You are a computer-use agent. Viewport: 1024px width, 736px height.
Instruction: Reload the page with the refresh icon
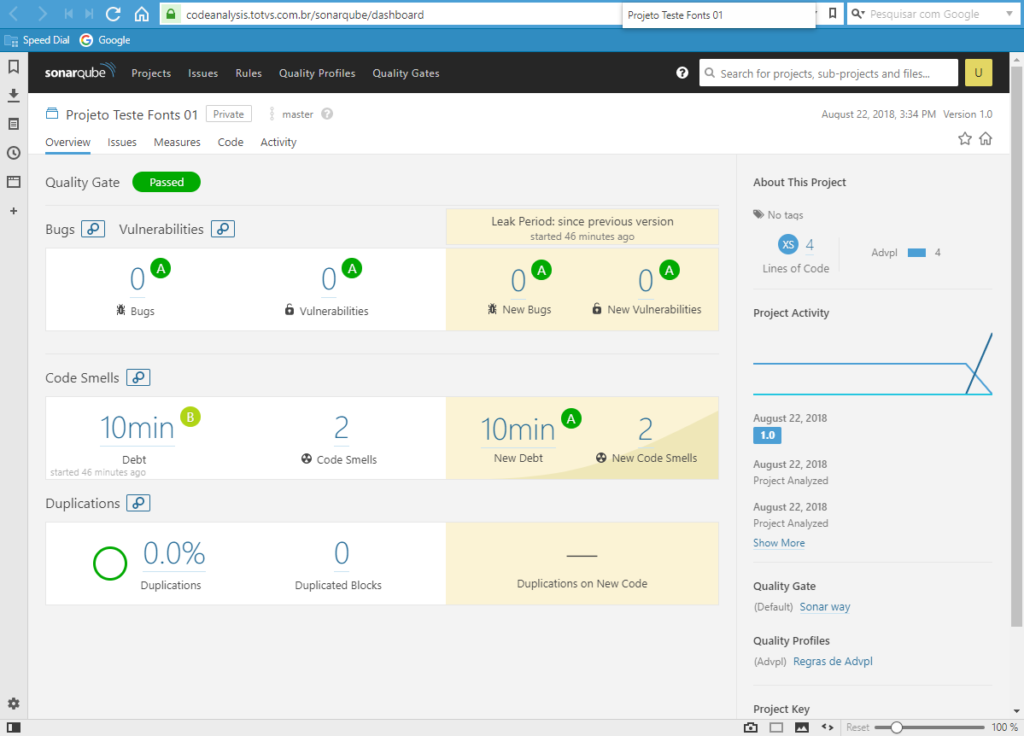point(114,14)
